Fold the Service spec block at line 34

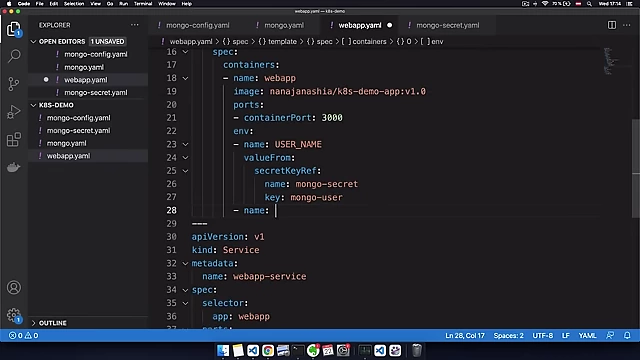(185, 290)
